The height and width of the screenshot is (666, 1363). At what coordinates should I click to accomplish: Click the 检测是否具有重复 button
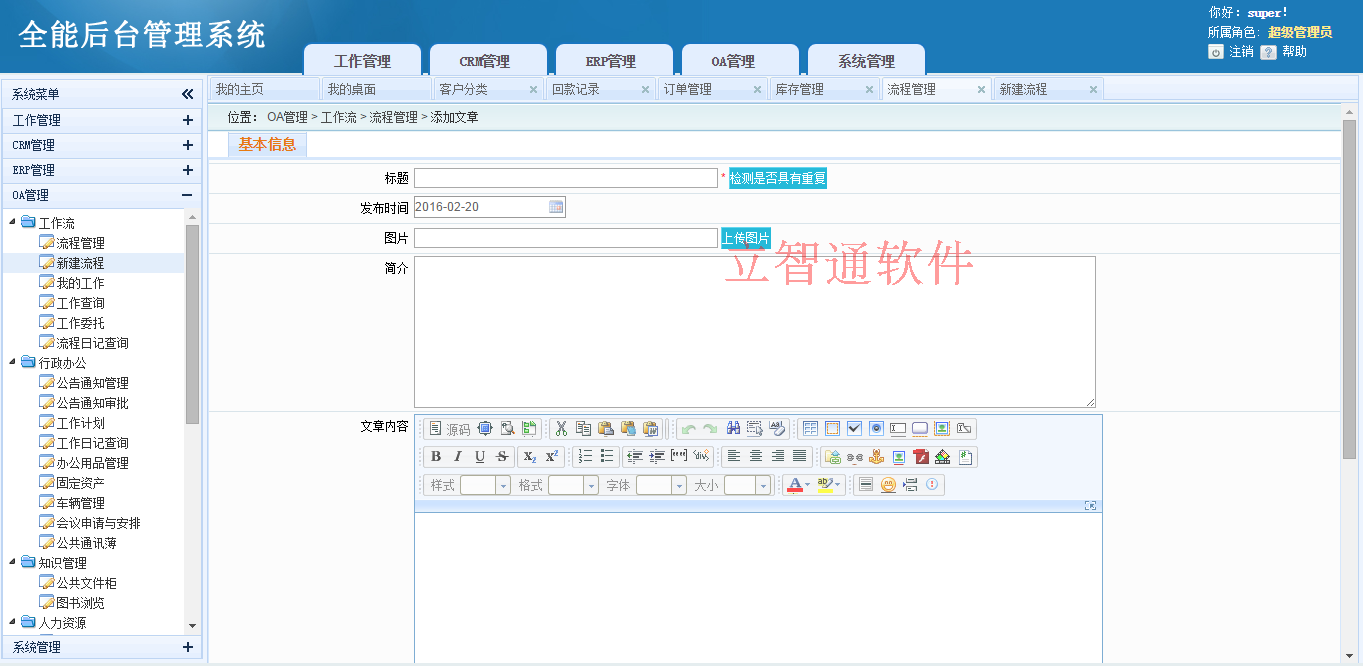coord(778,178)
